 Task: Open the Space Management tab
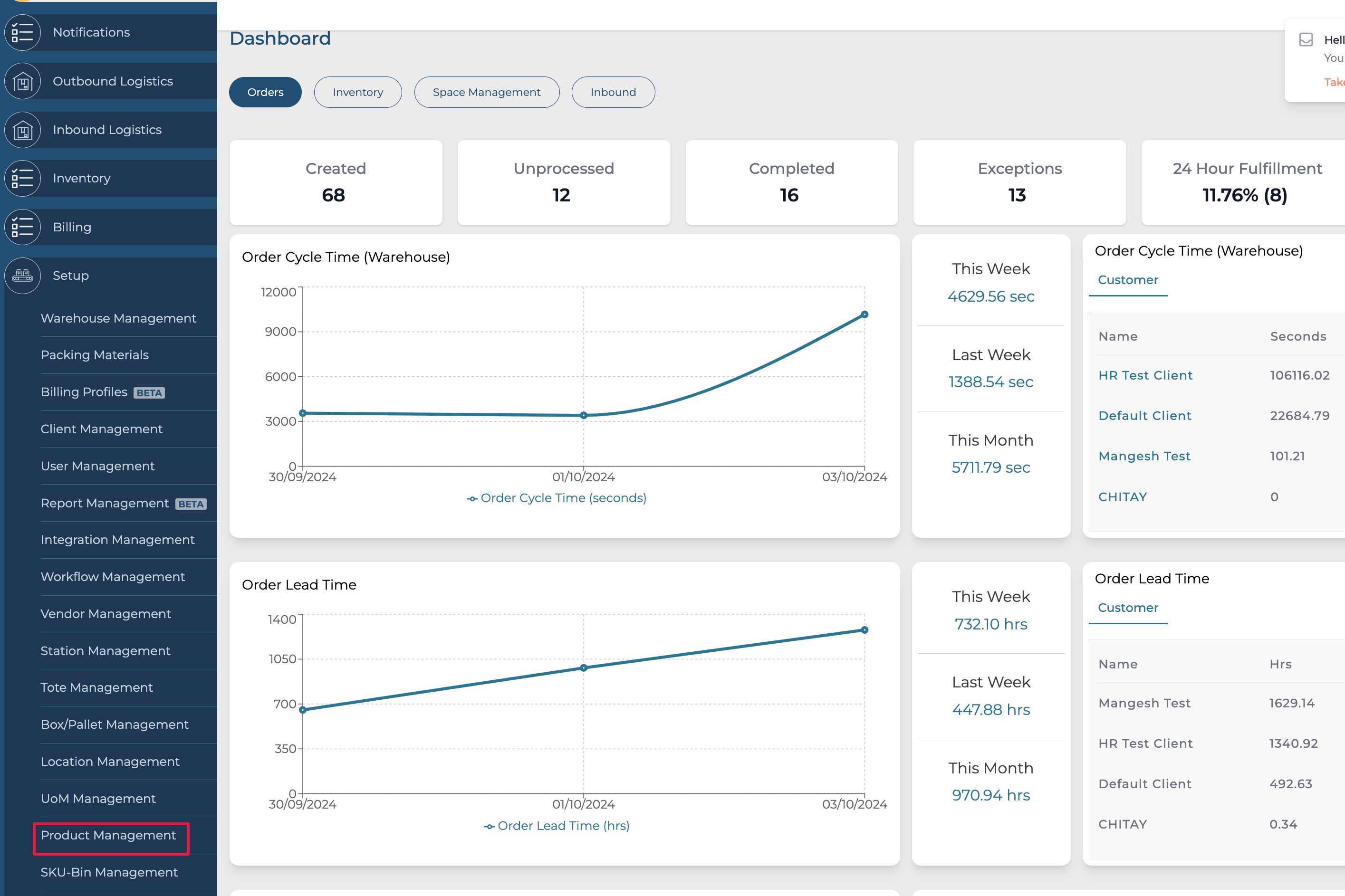click(x=487, y=92)
